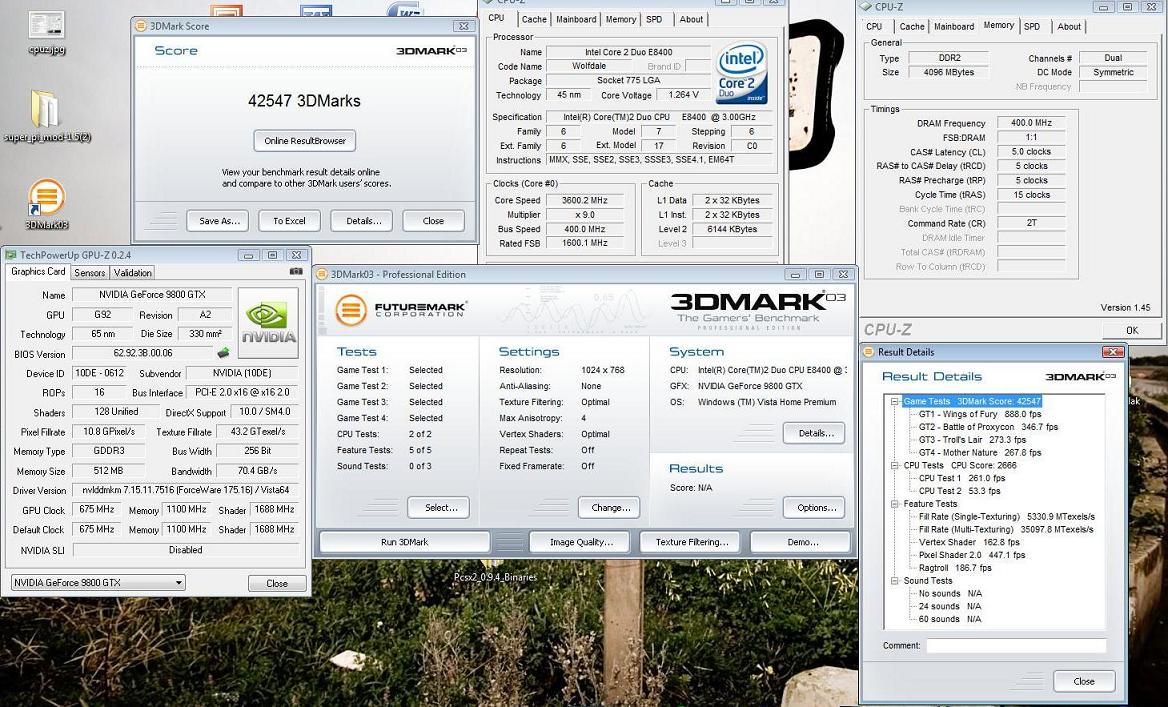Export score with the To Excel button
Image resolution: width=1168 pixels, height=707 pixels.
click(289, 221)
